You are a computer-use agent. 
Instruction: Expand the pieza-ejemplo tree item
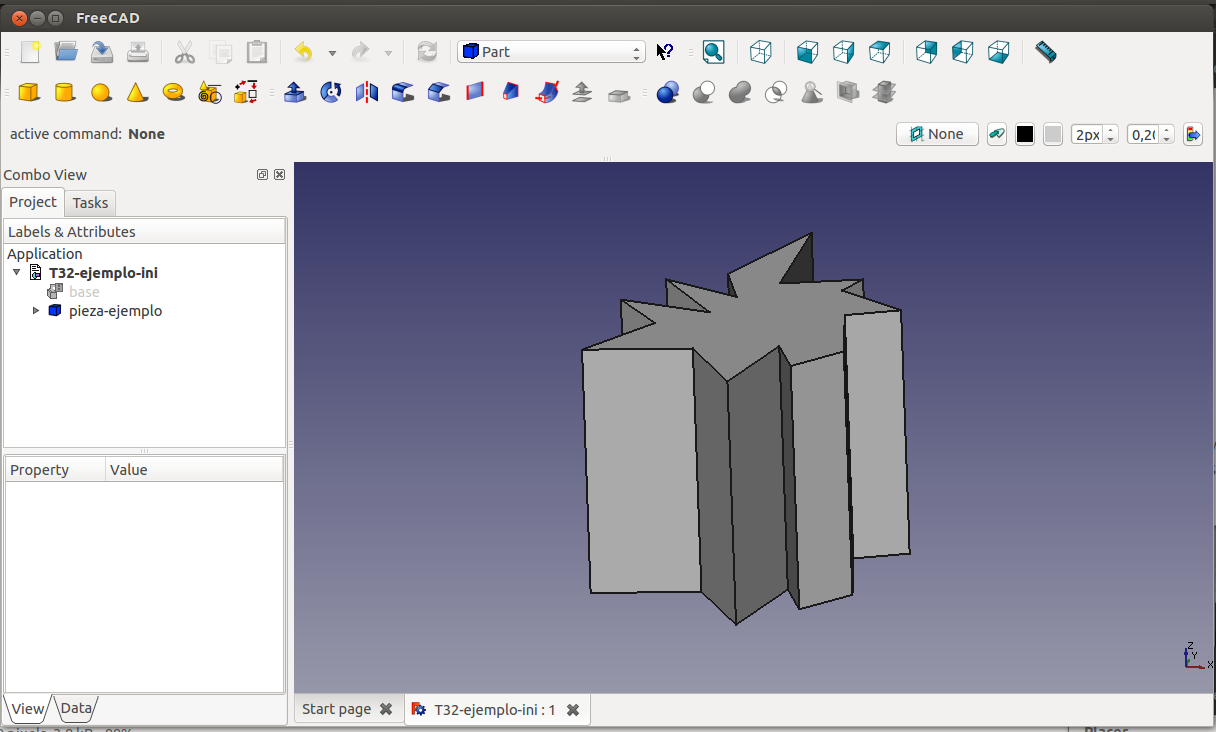pos(37,311)
